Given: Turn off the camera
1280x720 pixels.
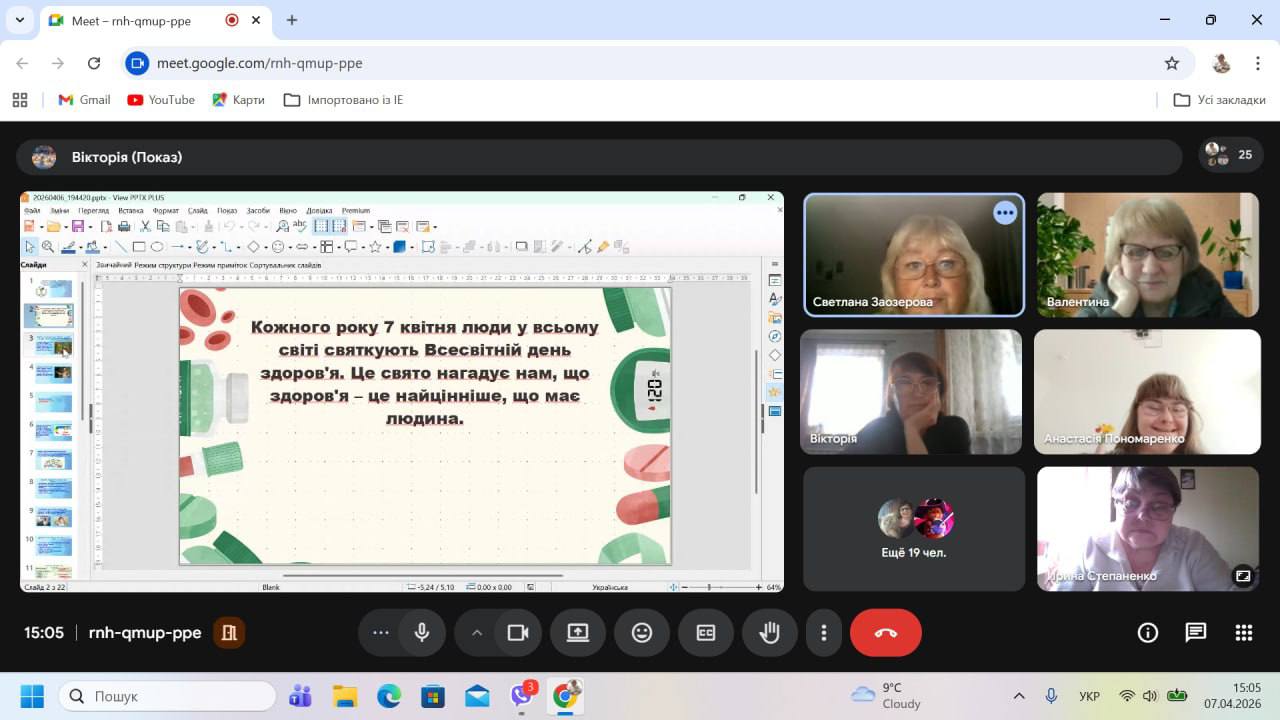Looking at the screenshot, I should tap(518, 632).
